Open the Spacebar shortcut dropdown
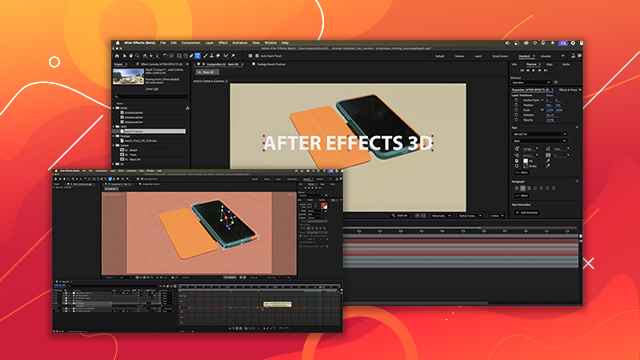640x360 pixels. (531, 82)
